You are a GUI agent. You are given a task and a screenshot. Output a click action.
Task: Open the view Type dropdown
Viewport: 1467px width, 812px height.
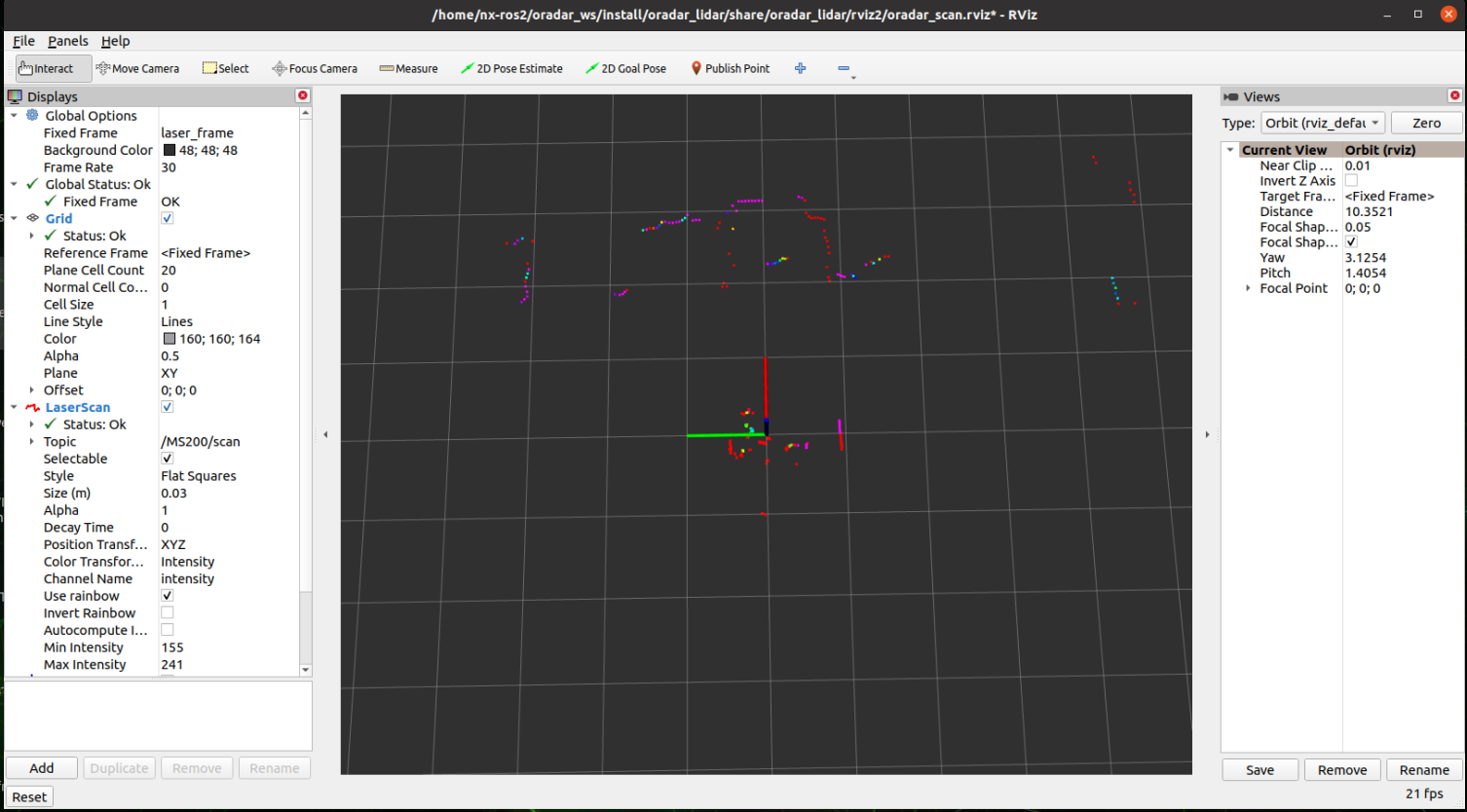[1322, 123]
